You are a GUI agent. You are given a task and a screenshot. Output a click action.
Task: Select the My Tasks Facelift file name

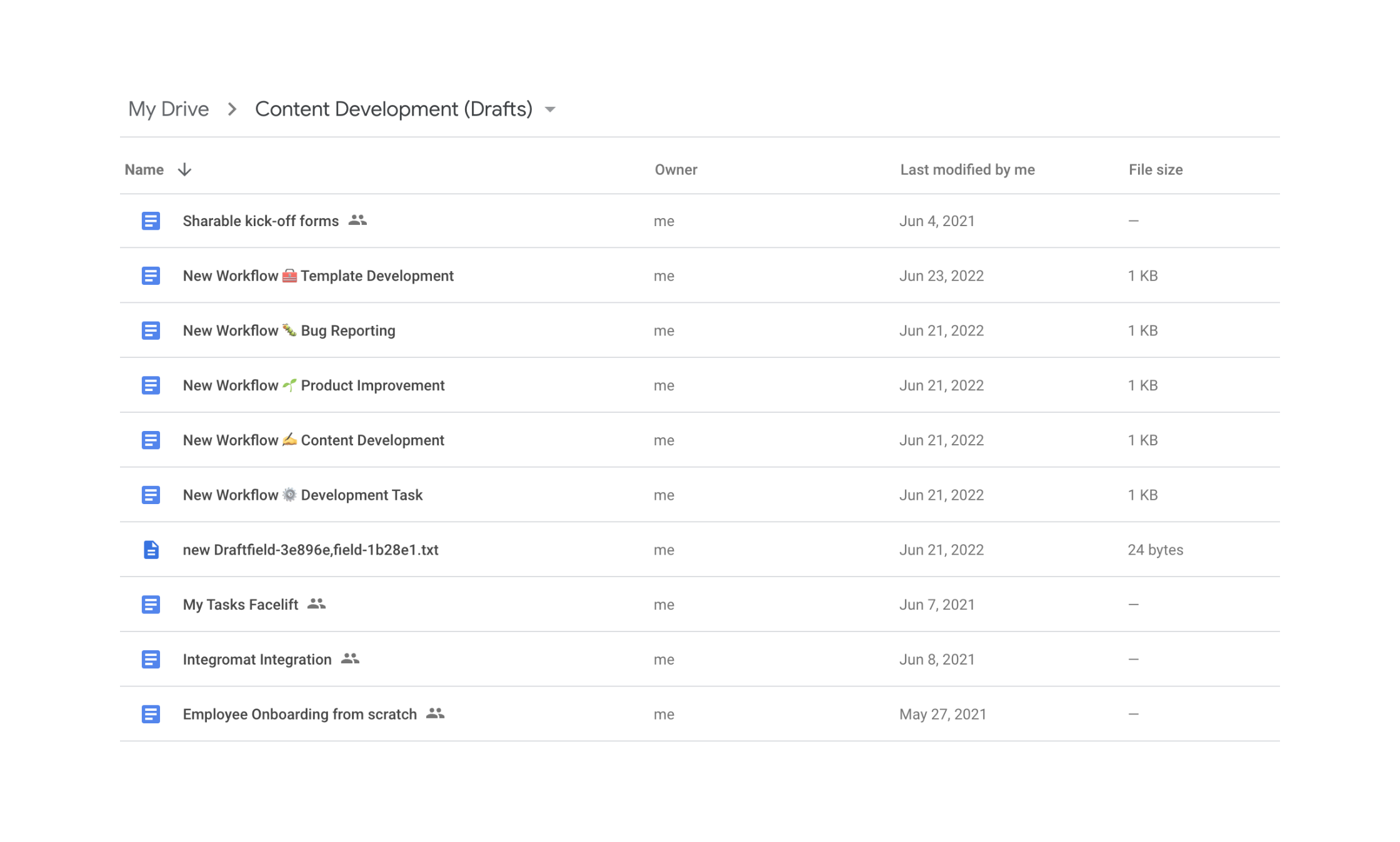tap(241, 605)
